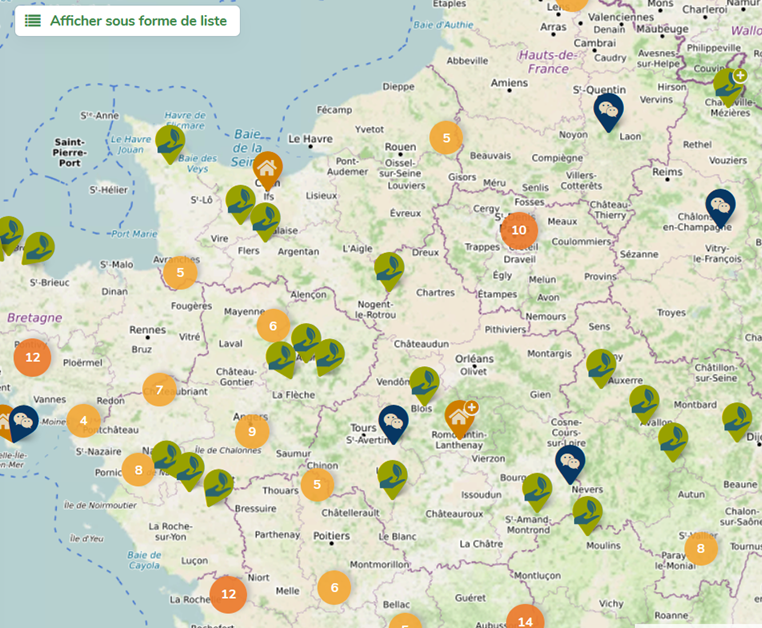The width and height of the screenshot is (762, 628).
Task: Click the 'Troyes' city label
Action: 671,313
